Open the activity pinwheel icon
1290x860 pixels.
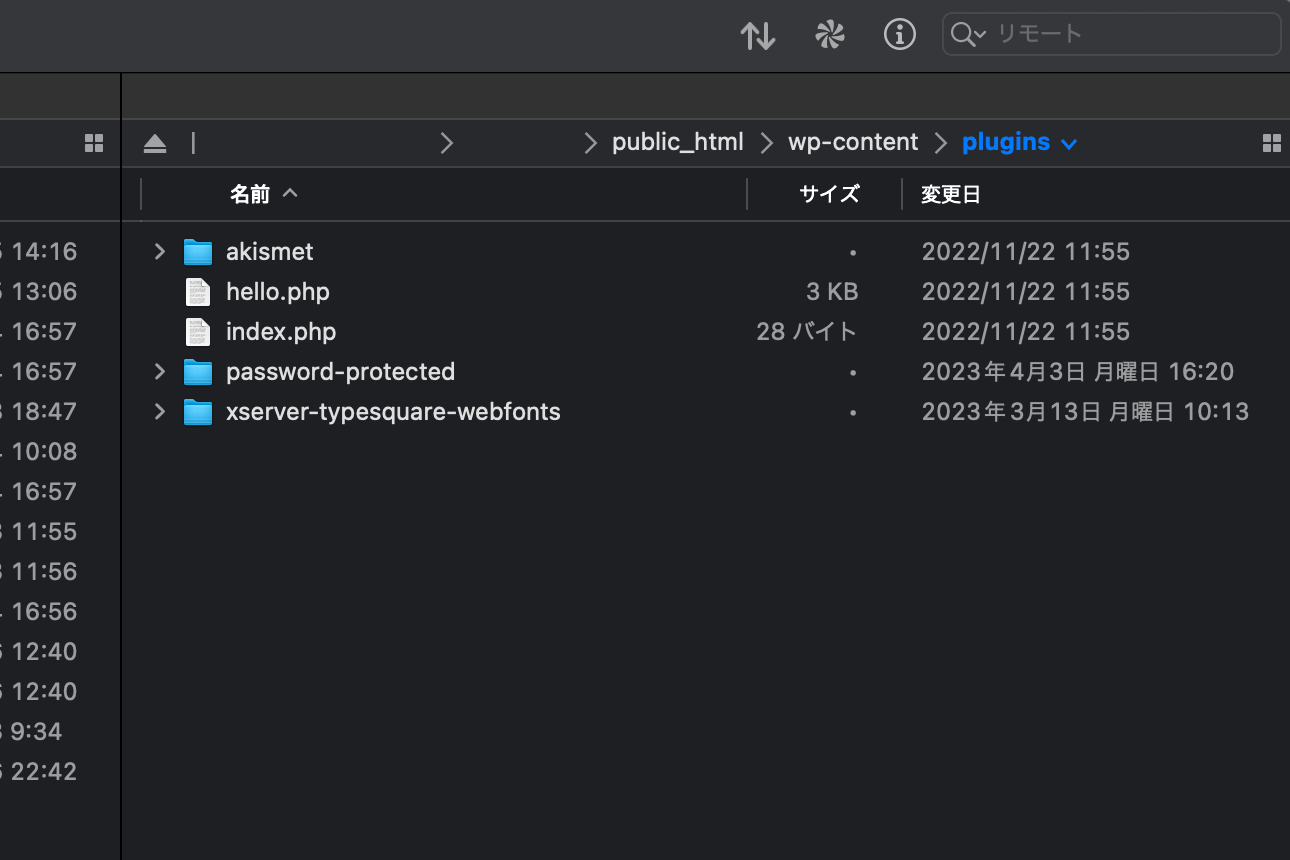[829, 35]
